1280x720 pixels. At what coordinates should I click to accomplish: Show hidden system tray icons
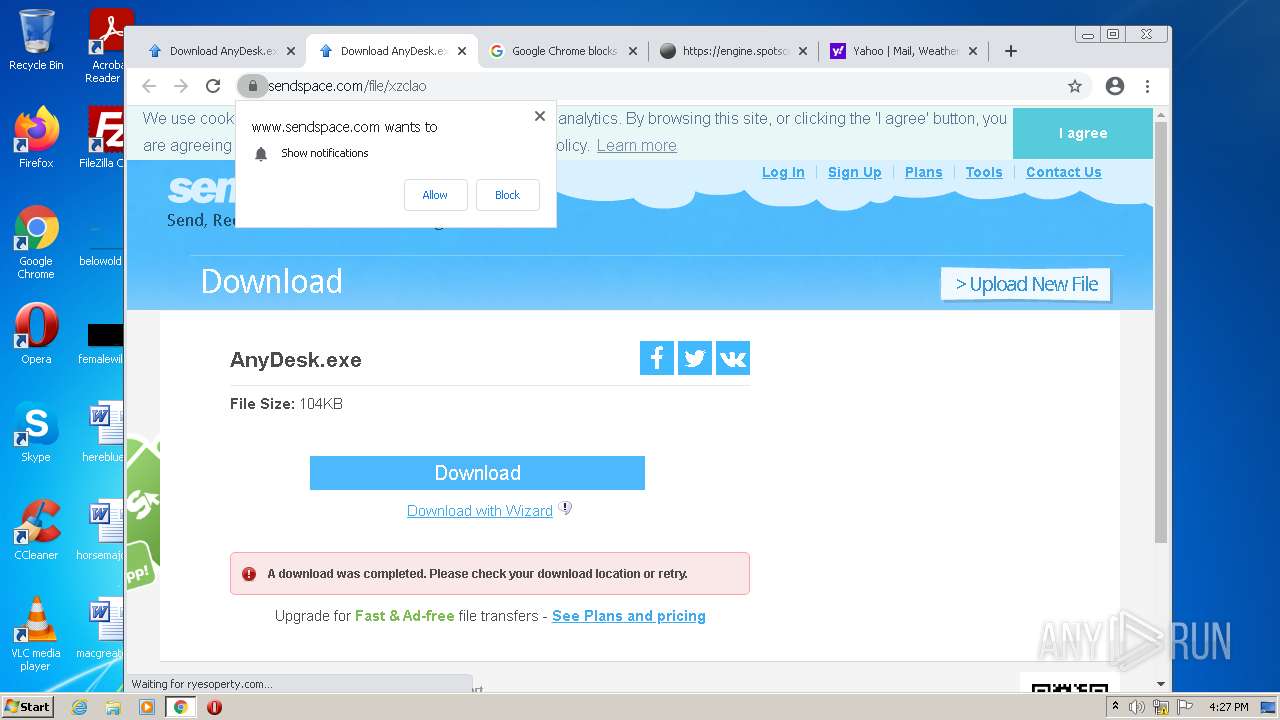[x=1115, y=707]
